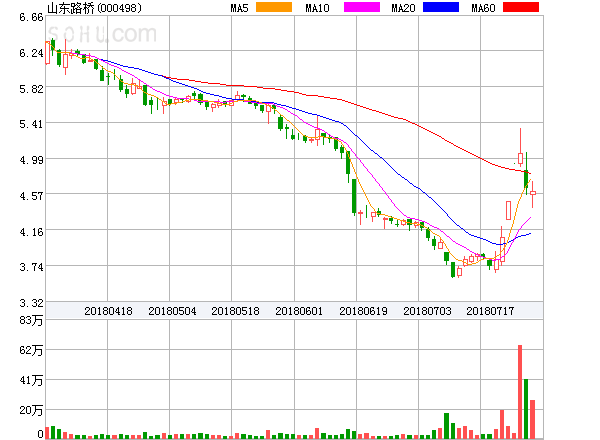The height and width of the screenshot is (440, 600).
Task: Click the 5.41 price axis label
Action: point(31,124)
